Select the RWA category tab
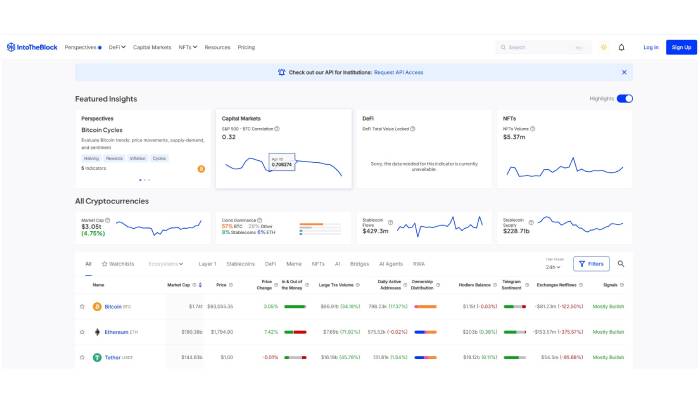 click(419, 264)
